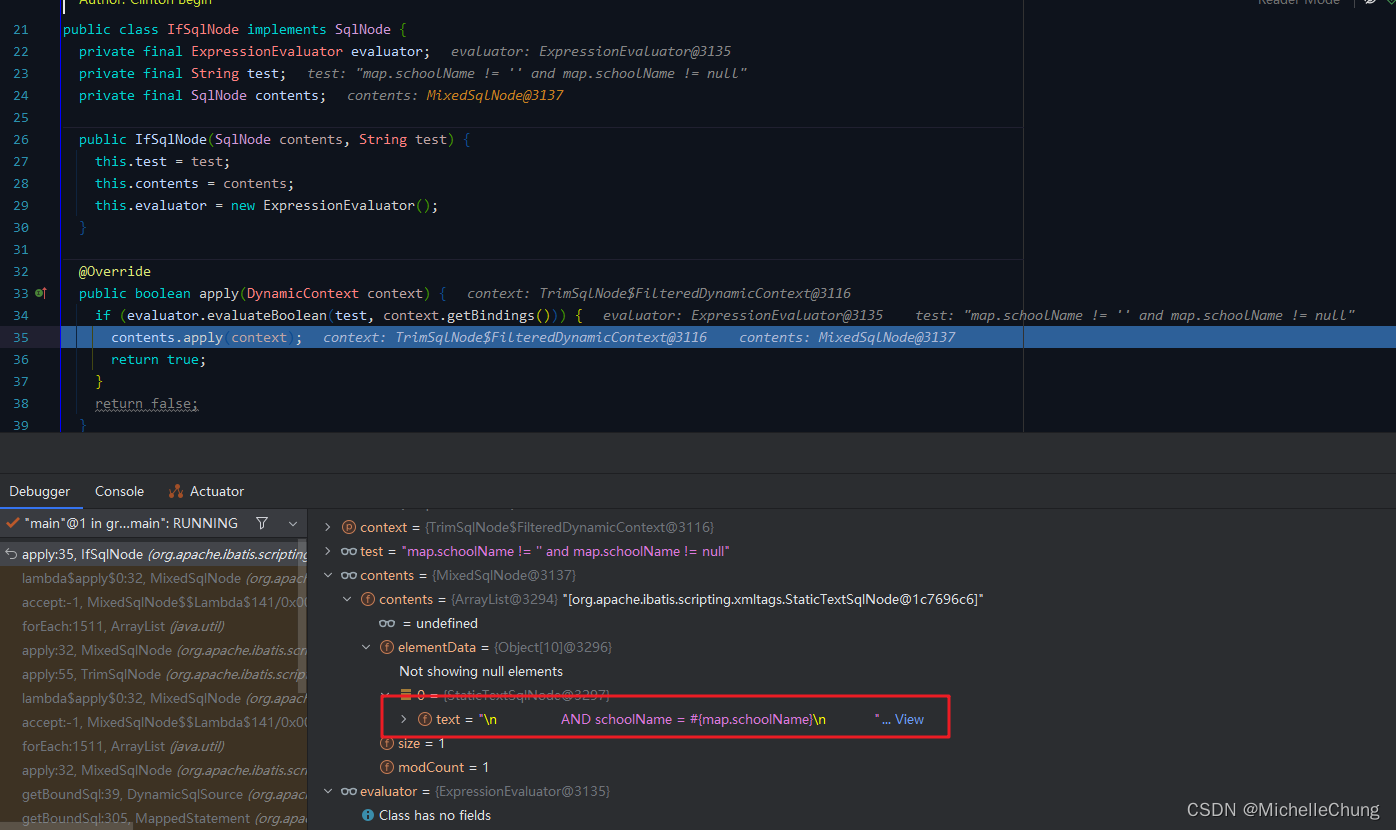Click the IfSqlNode class name in declaration
Viewport: 1396px width, 830px height.
(203, 29)
